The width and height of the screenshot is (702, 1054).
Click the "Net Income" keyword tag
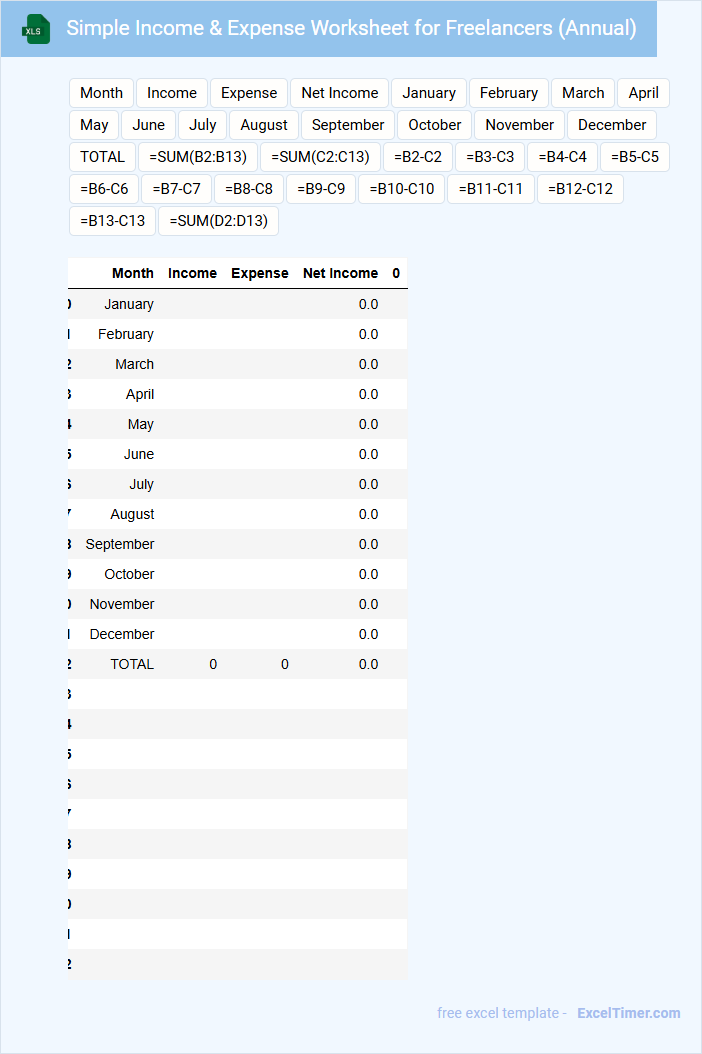tap(340, 93)
